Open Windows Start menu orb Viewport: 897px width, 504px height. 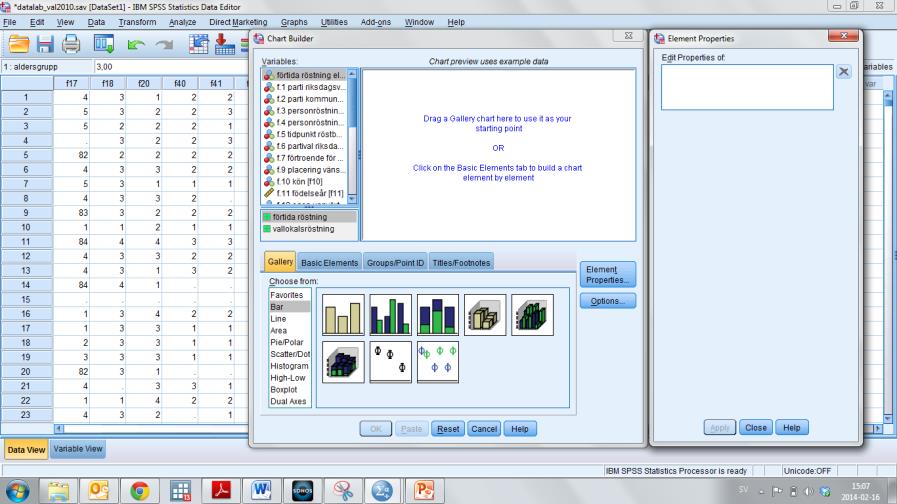coord(17,491)
